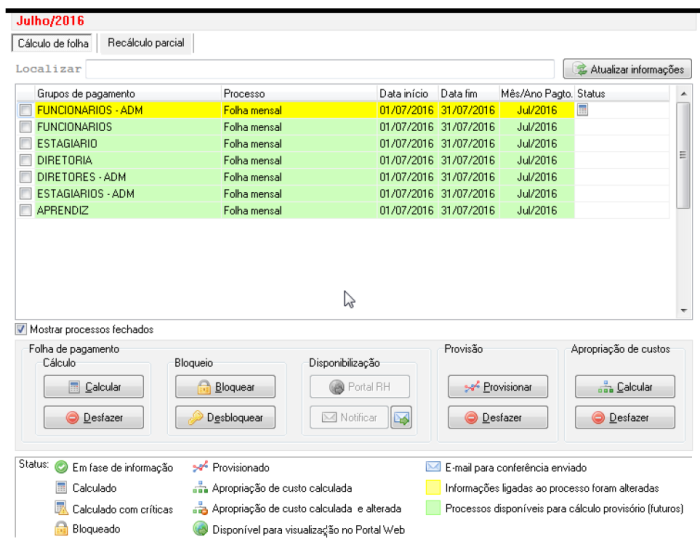The width and height of the screenshot is (700, 539).
Task: Click the Portal Web globe legend icon
Action: point(199,529)
